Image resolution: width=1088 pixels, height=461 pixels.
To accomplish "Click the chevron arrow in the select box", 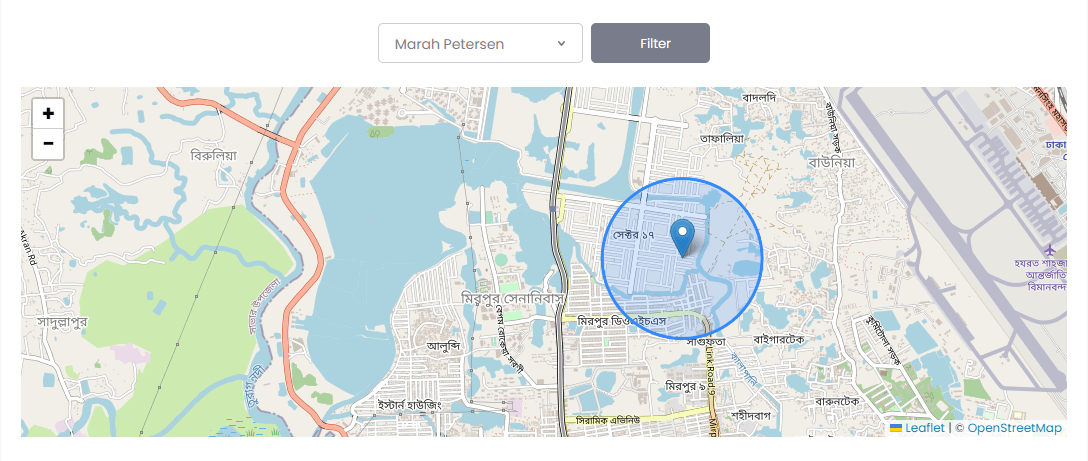I will [x=561, y=43].
